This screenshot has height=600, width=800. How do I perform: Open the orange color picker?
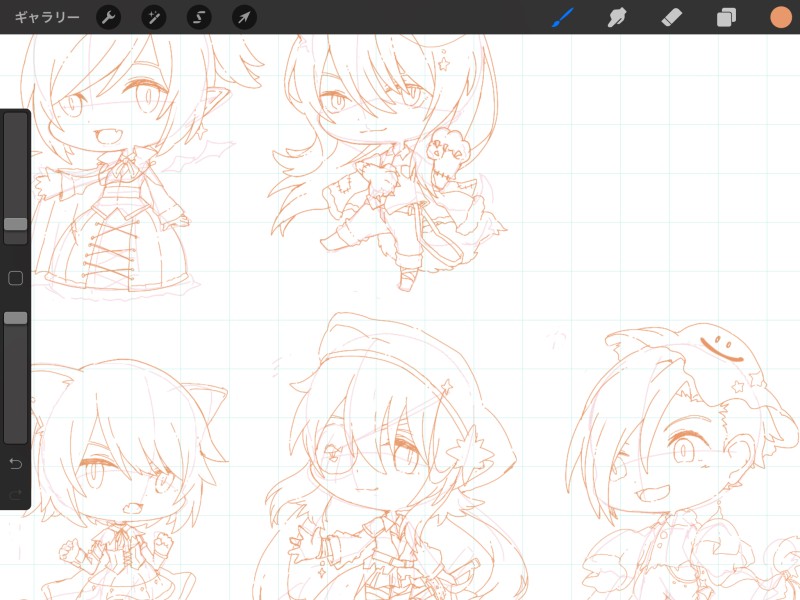(x=781, y=17)
